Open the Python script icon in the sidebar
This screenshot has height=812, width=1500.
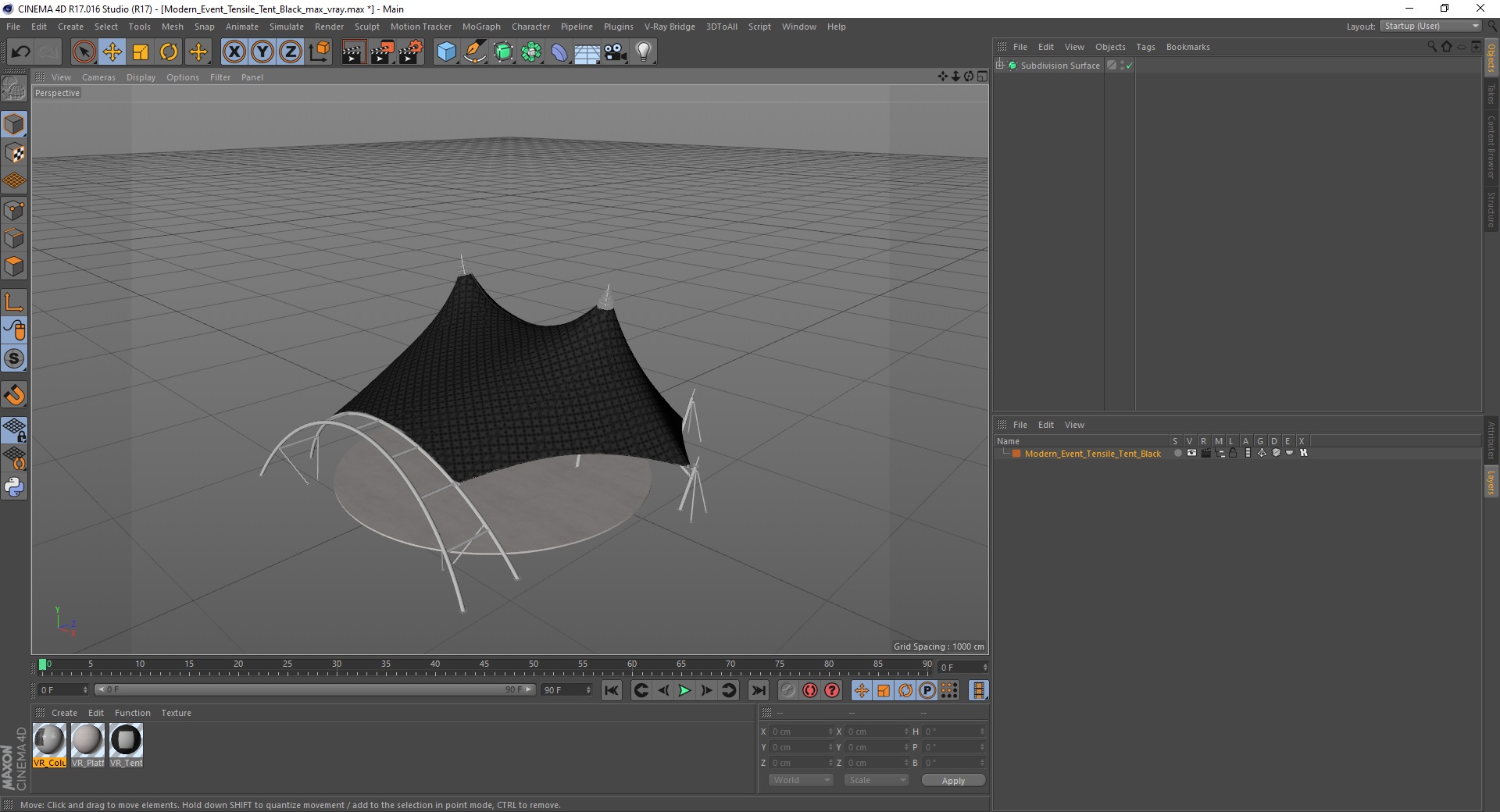14,487
